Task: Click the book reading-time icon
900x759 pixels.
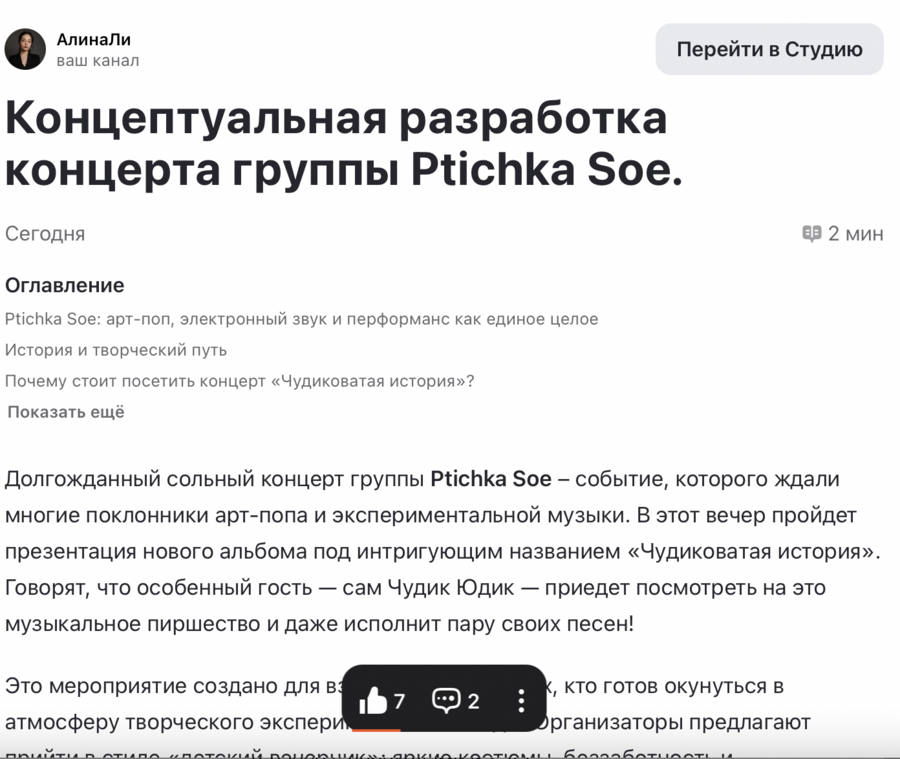Action: click(812, 234)
